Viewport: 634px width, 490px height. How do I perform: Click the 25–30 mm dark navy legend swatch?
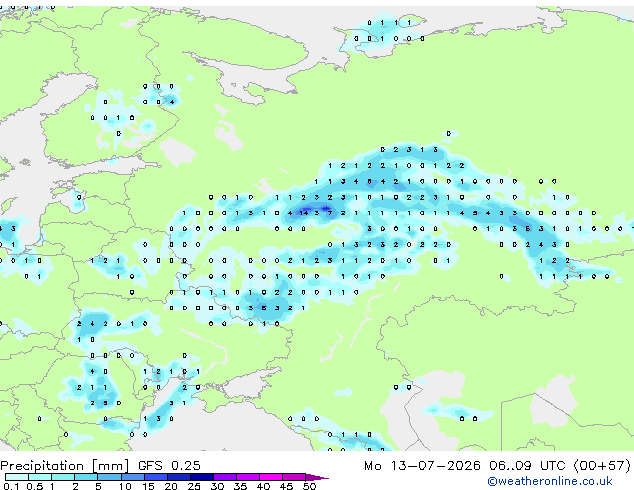tap(201, 477)
